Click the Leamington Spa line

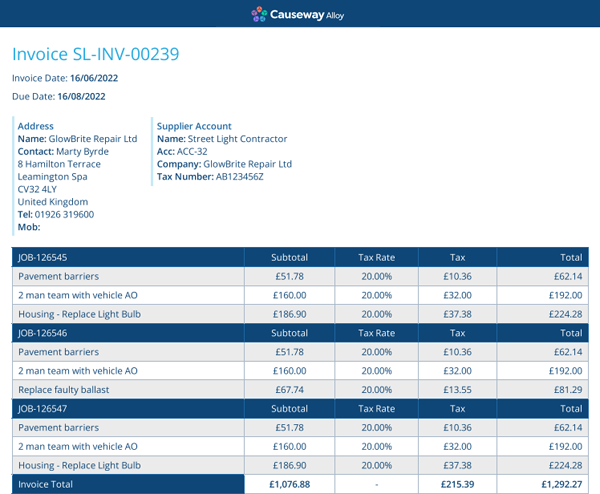(x=52, y=177)
